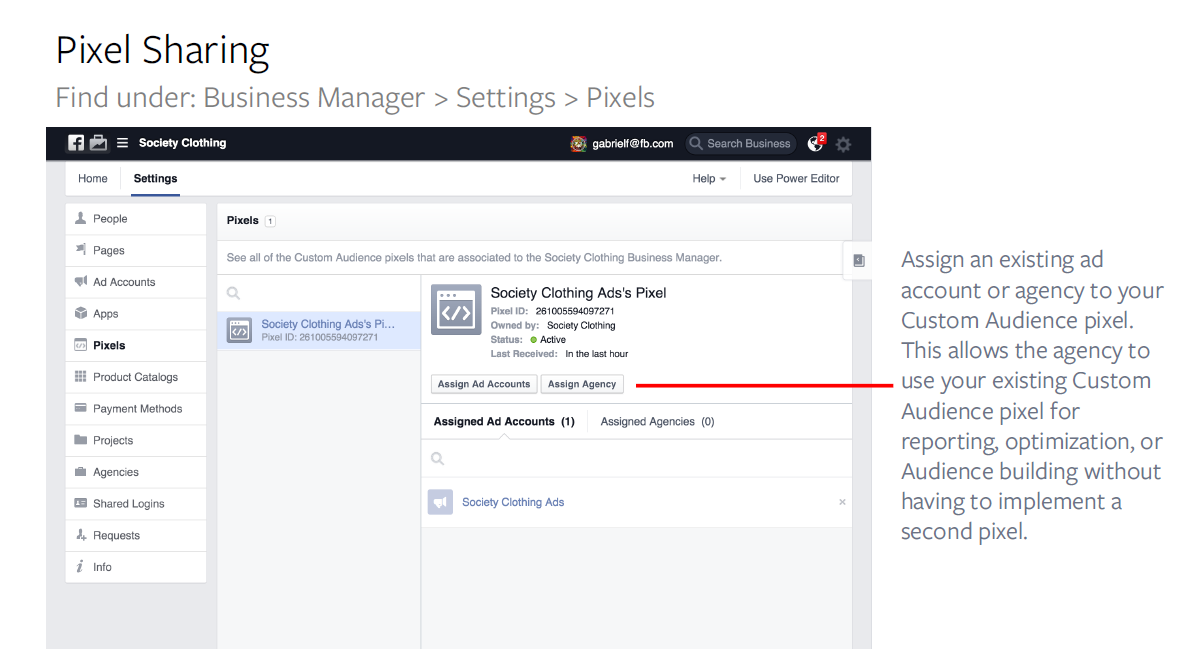Click the 'In the last hour' text

(597, 354)
